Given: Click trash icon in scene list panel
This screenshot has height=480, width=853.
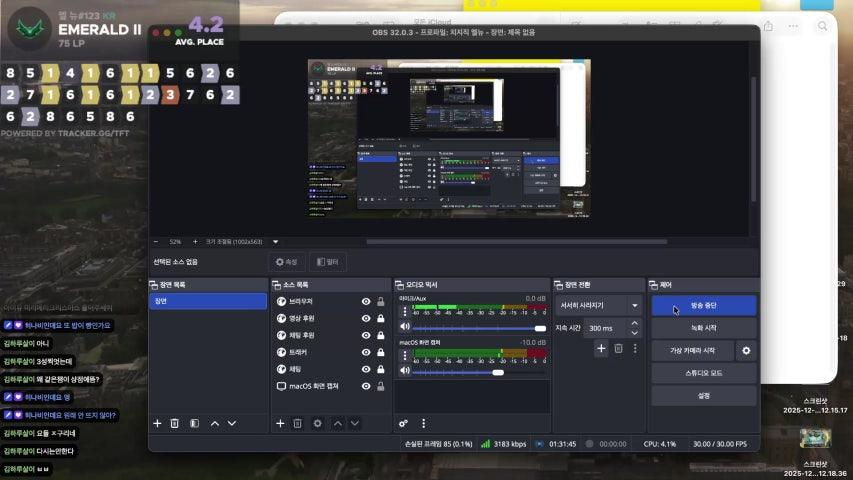Looking at the screenshot, I should pos(175,423).
